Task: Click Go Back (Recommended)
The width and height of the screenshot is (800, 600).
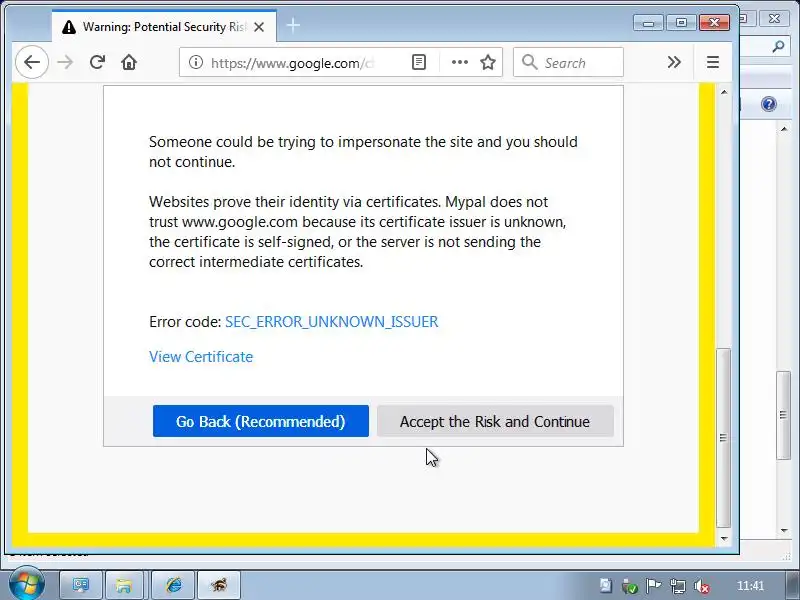Action: coord(261,421)
